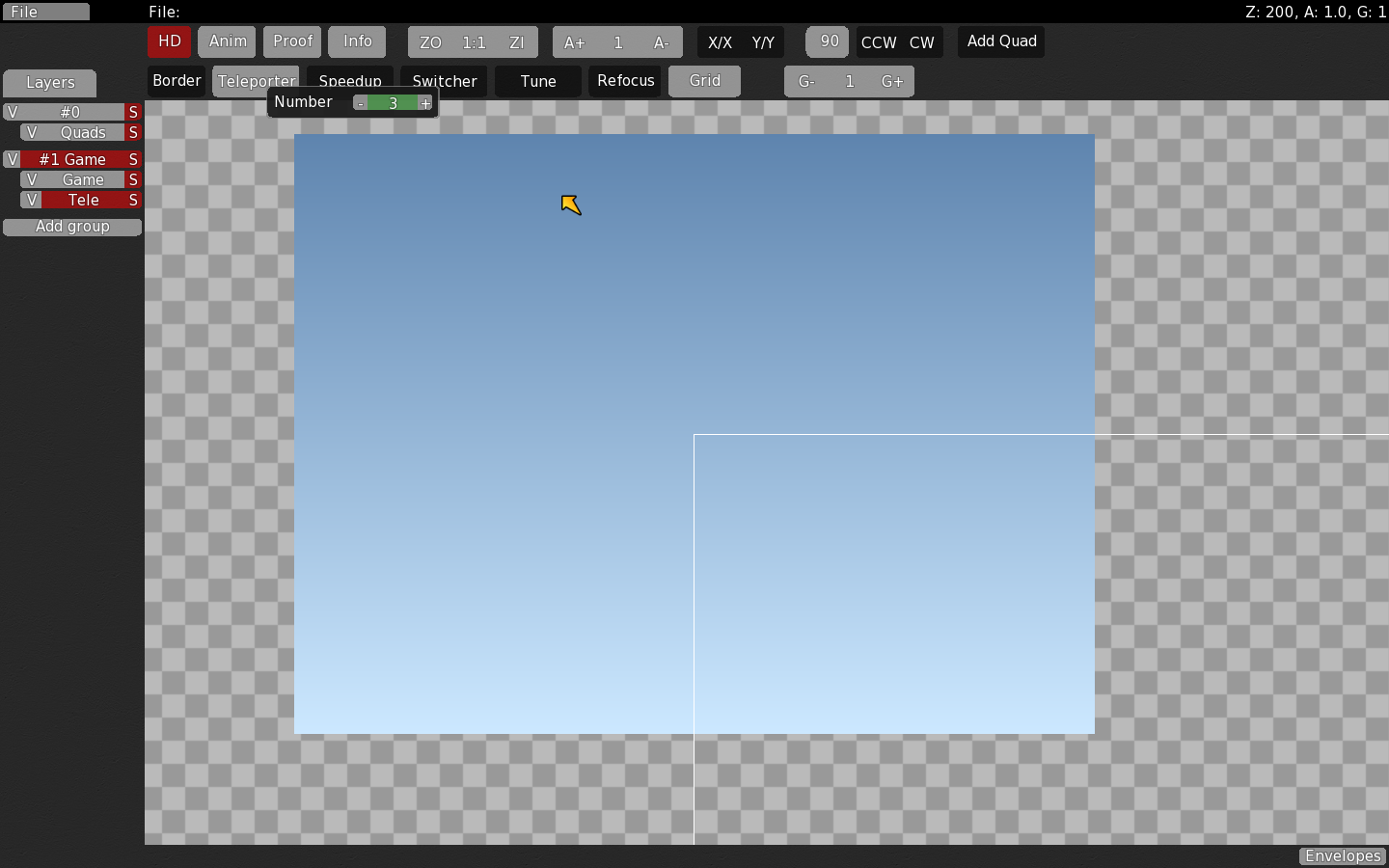1389x868 pixels.
Task: Click the Zoom Out (ZO) control
Action: [428, 41]
